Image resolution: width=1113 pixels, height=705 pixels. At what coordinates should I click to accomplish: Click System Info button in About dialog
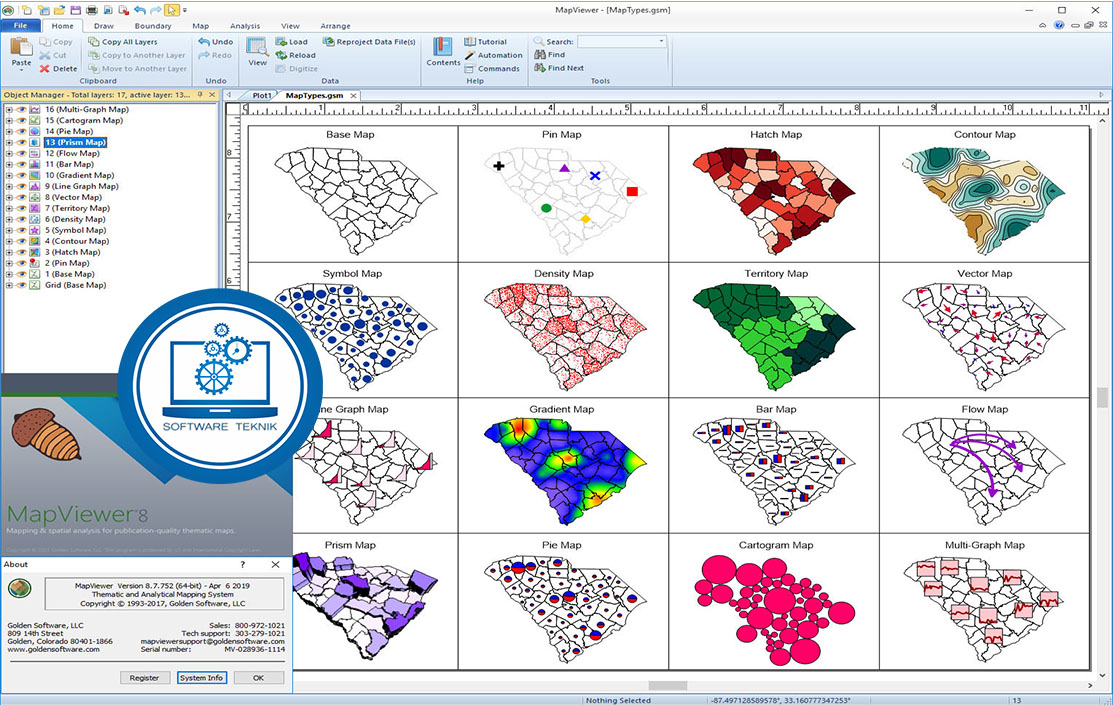tap(202, 678)
